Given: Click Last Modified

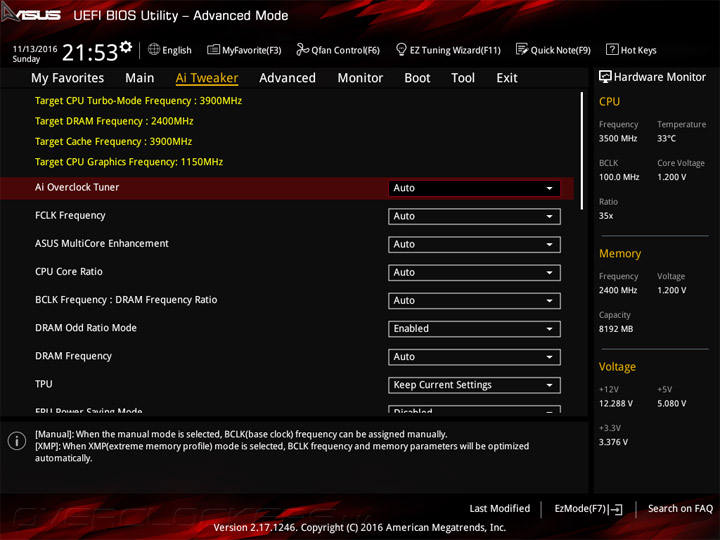Looking at the screenshot, I should pyautogui.click(x=500, y=508).
